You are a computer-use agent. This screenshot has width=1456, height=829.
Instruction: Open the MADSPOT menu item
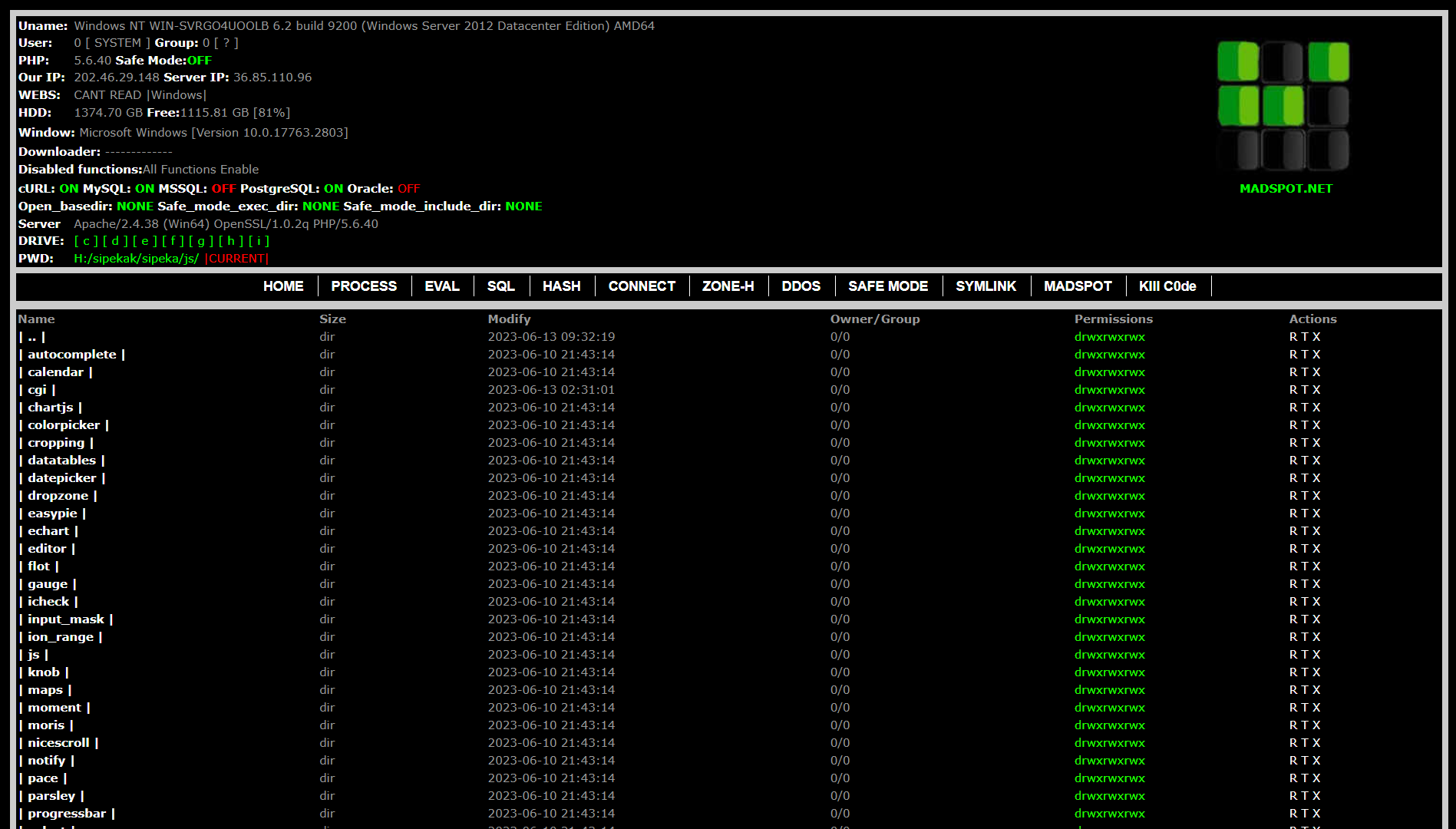1078,286
